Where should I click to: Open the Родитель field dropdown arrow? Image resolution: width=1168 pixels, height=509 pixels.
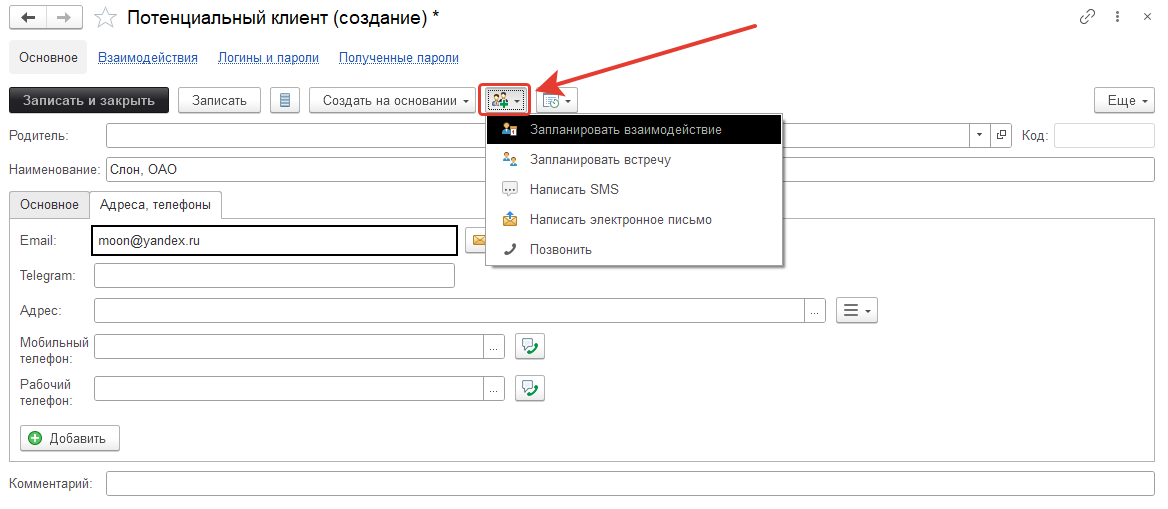(x=978, y=135)
